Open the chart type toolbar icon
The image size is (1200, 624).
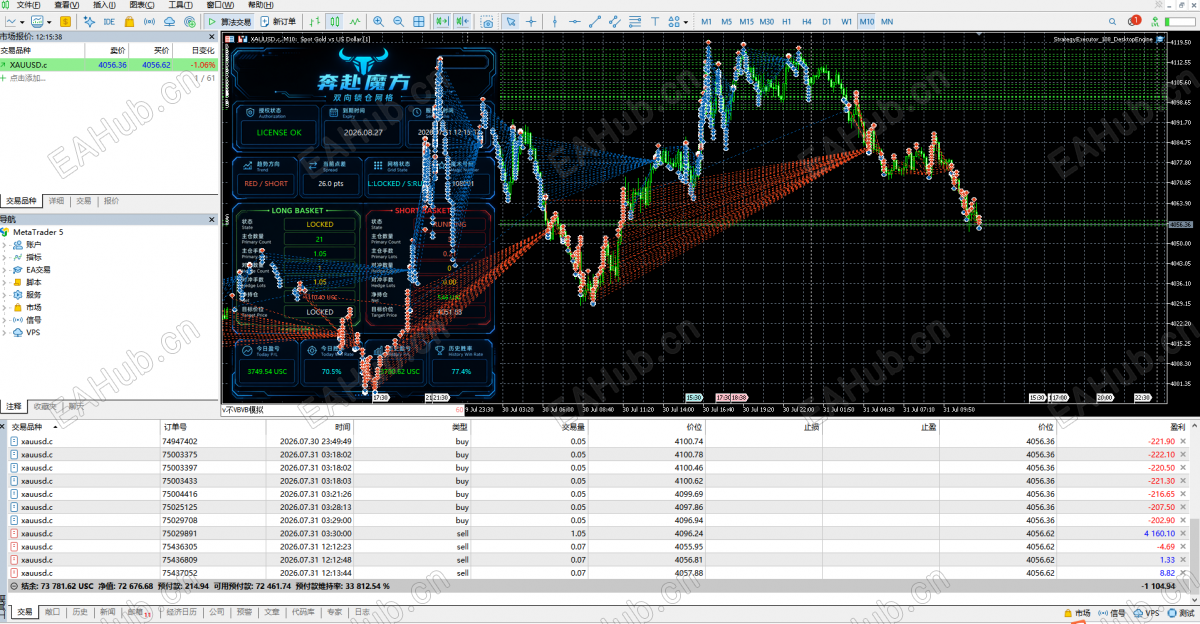click(x=11, y=21)
